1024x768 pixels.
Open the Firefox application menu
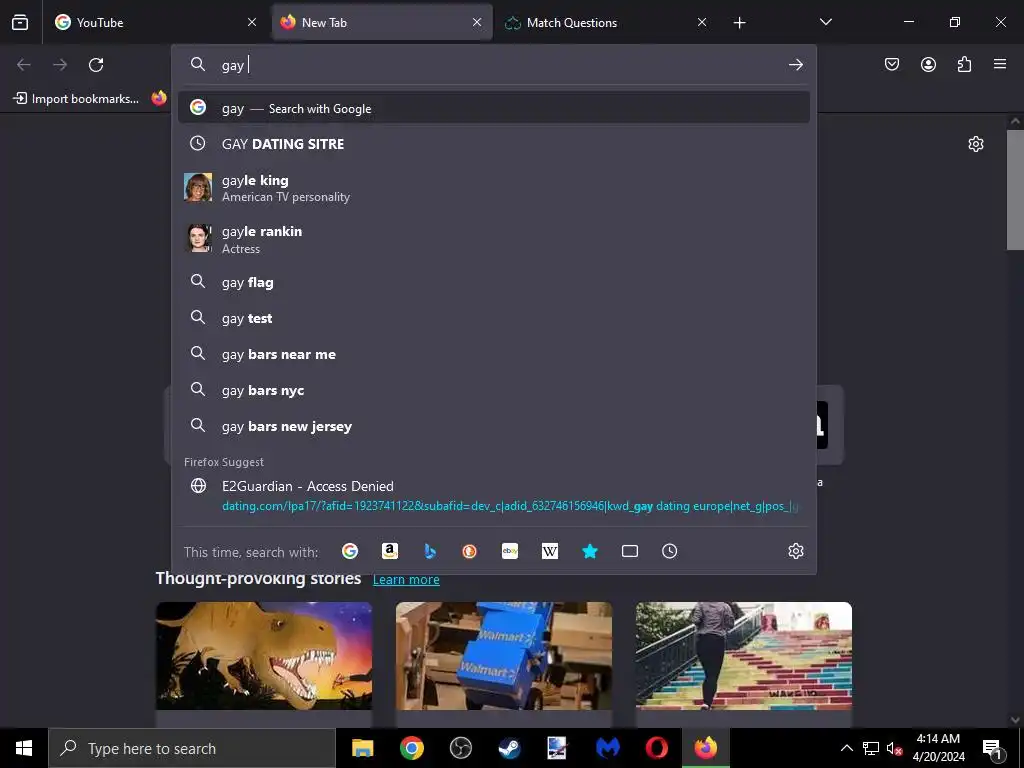coord(1000,64)
